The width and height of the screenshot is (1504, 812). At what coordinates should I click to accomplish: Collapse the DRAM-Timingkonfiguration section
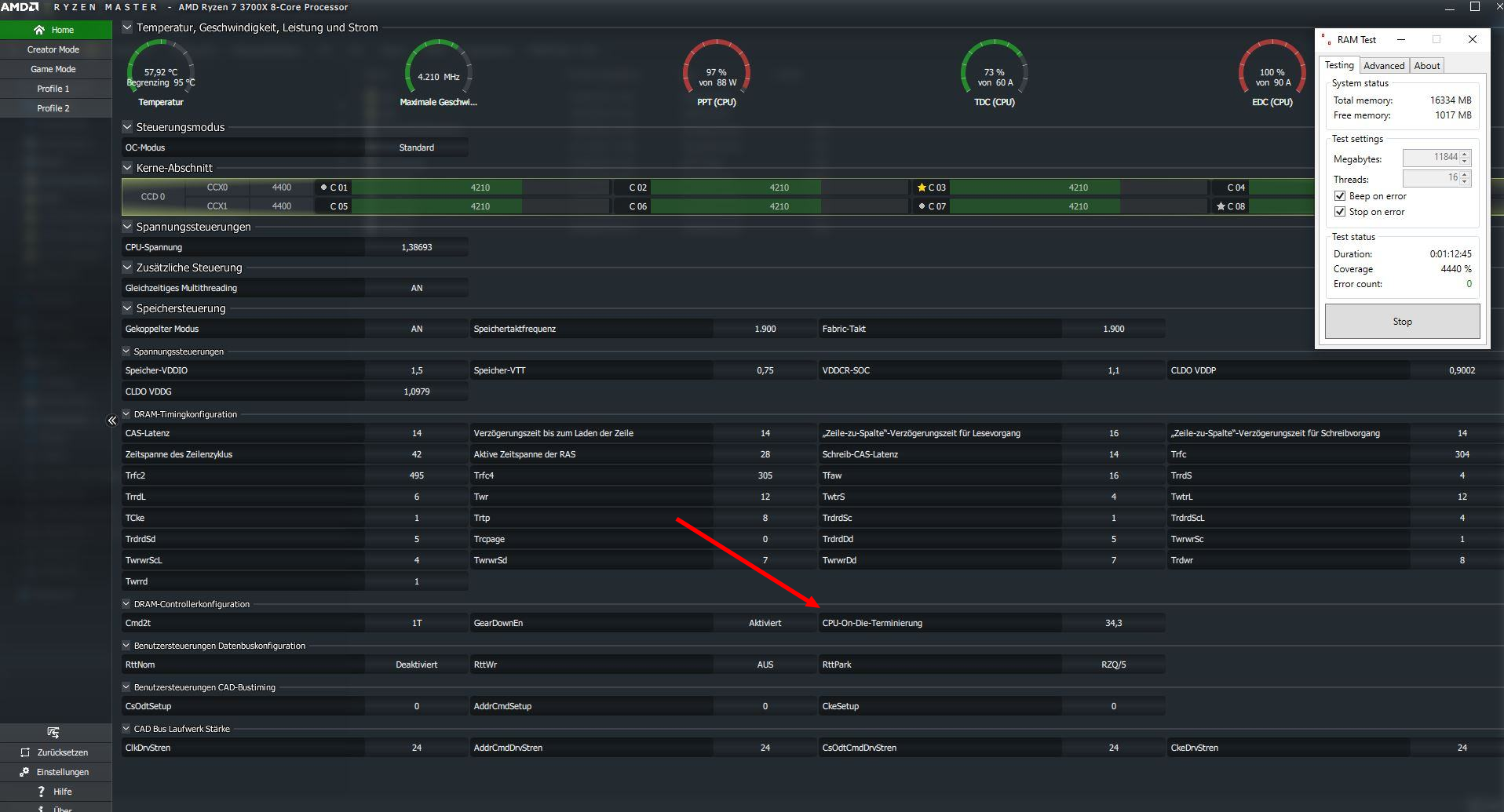tap(126, 413)
